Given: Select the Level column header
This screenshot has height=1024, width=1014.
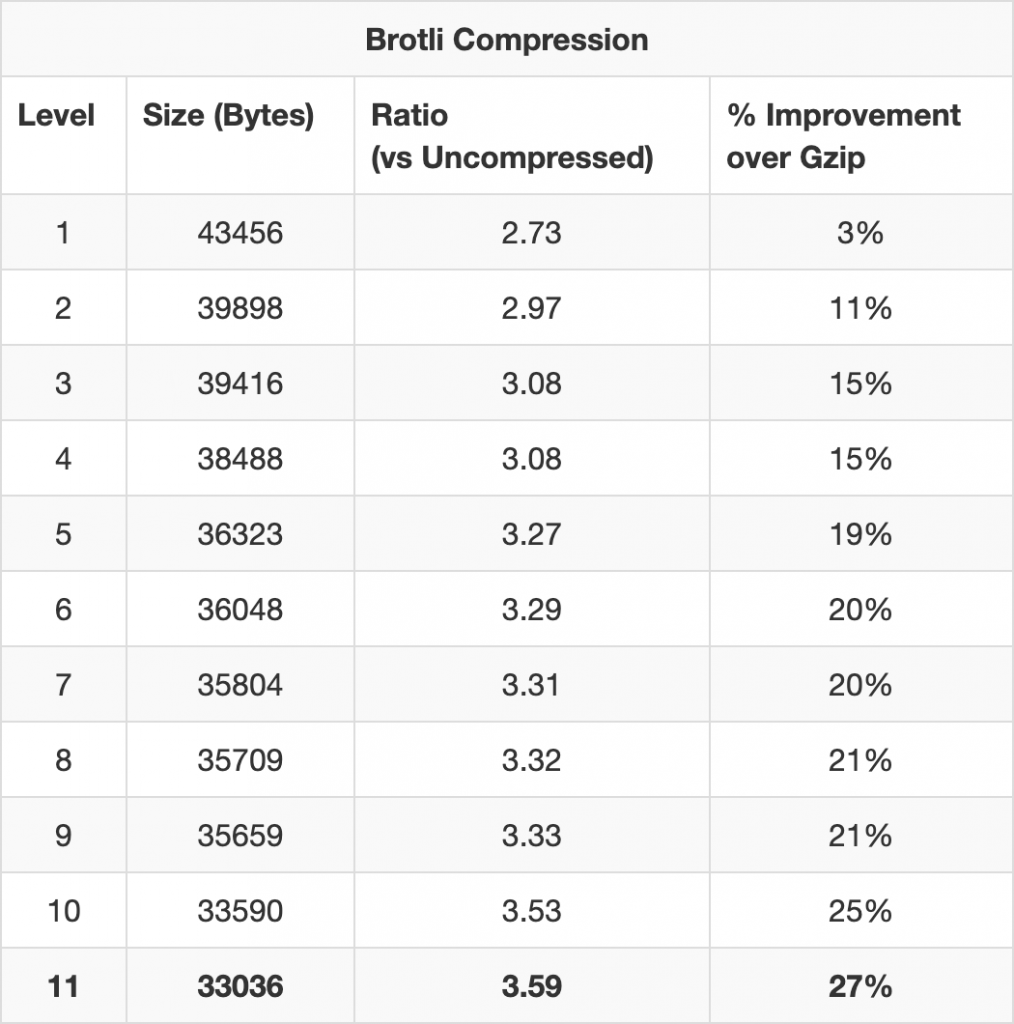Looking at the screenshot, I should pyautogui.click(x=56, y=116).
